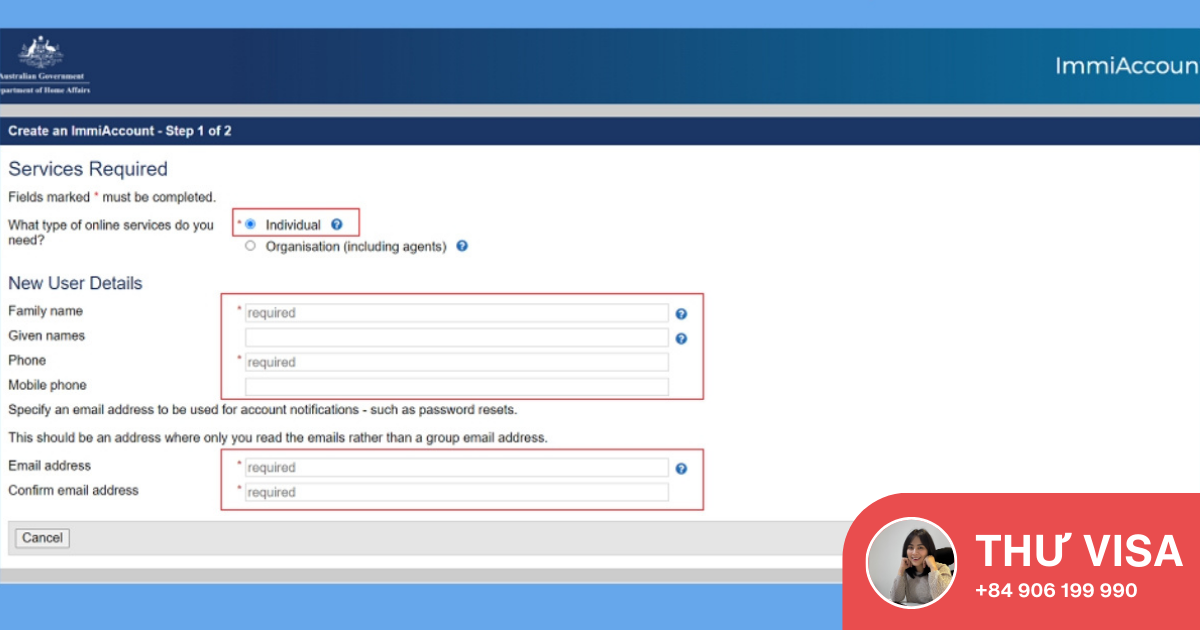
Task: Click help icon beside Given names field
Action: click(681, 339)
